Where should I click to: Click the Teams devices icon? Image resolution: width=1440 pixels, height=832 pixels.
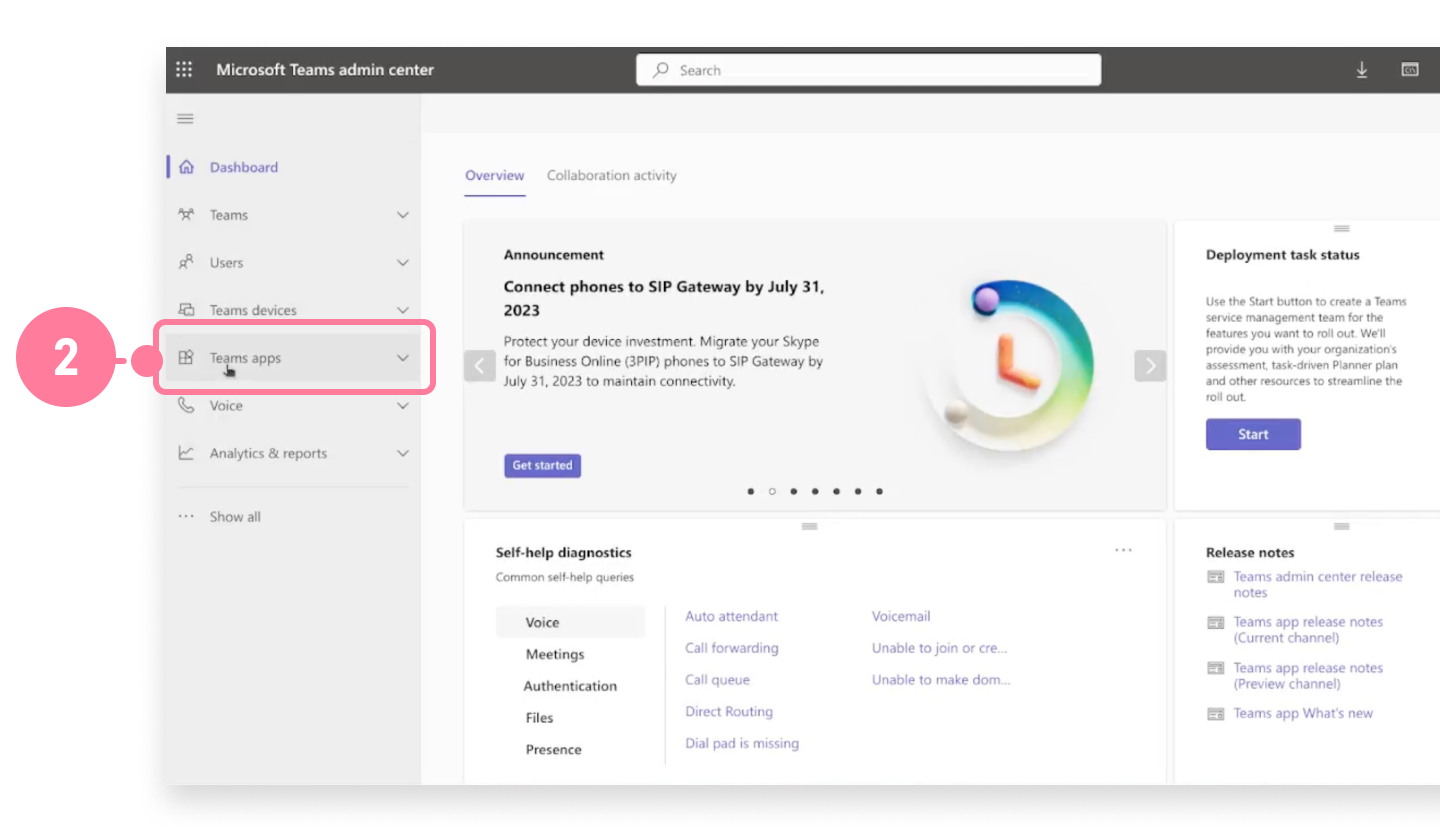click(186, 310)
